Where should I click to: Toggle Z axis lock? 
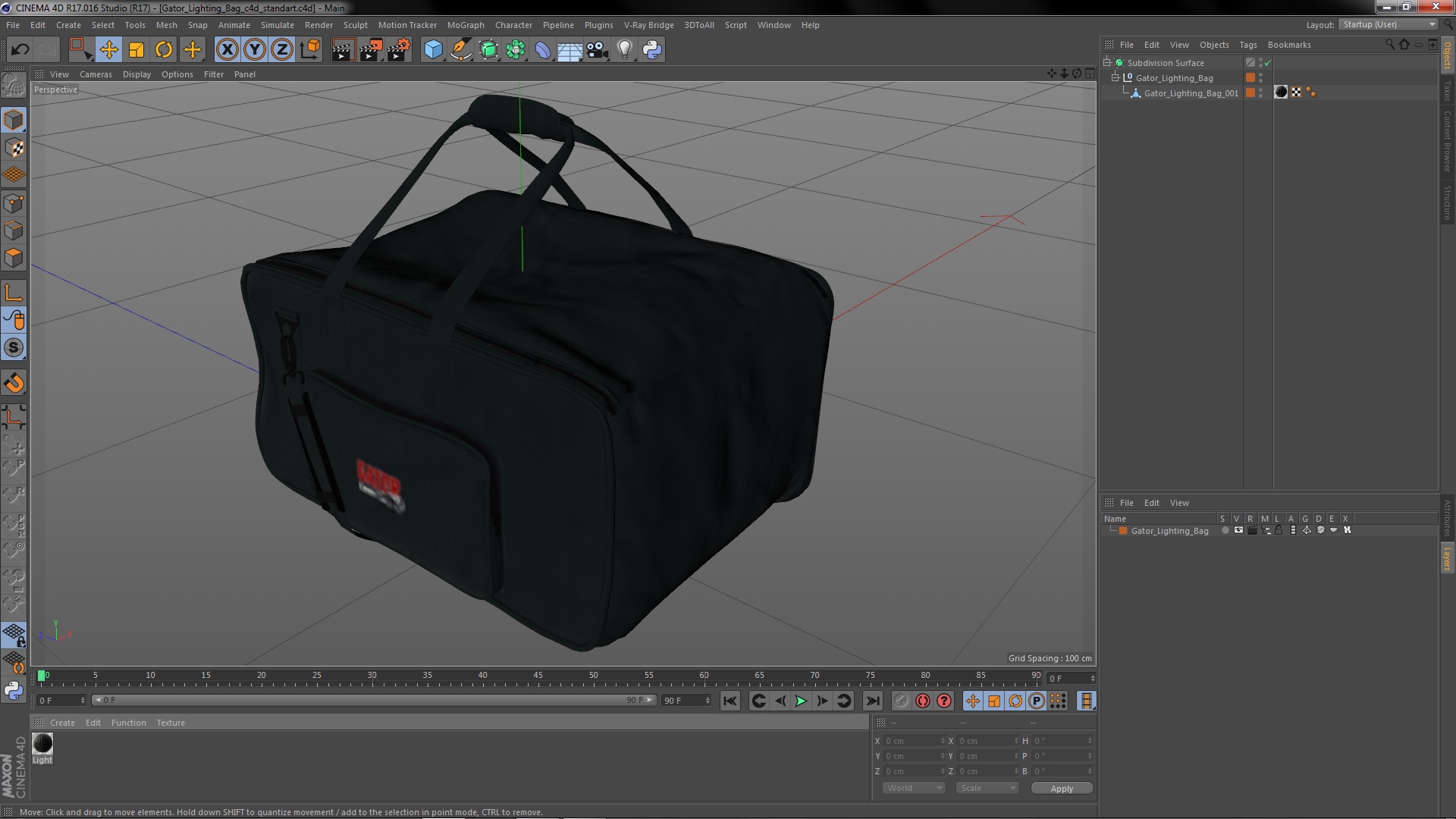[x=282, y=50]
